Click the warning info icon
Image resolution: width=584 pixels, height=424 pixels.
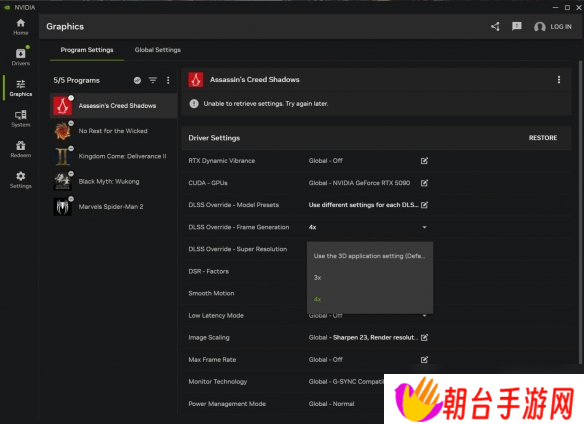pyautogui.click(x=194, y=104)
